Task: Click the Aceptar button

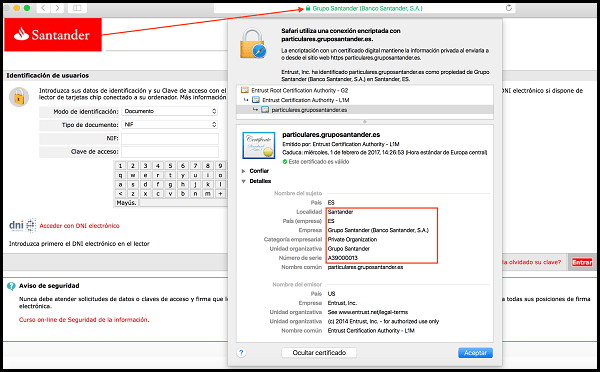Action: coord(475,352)
